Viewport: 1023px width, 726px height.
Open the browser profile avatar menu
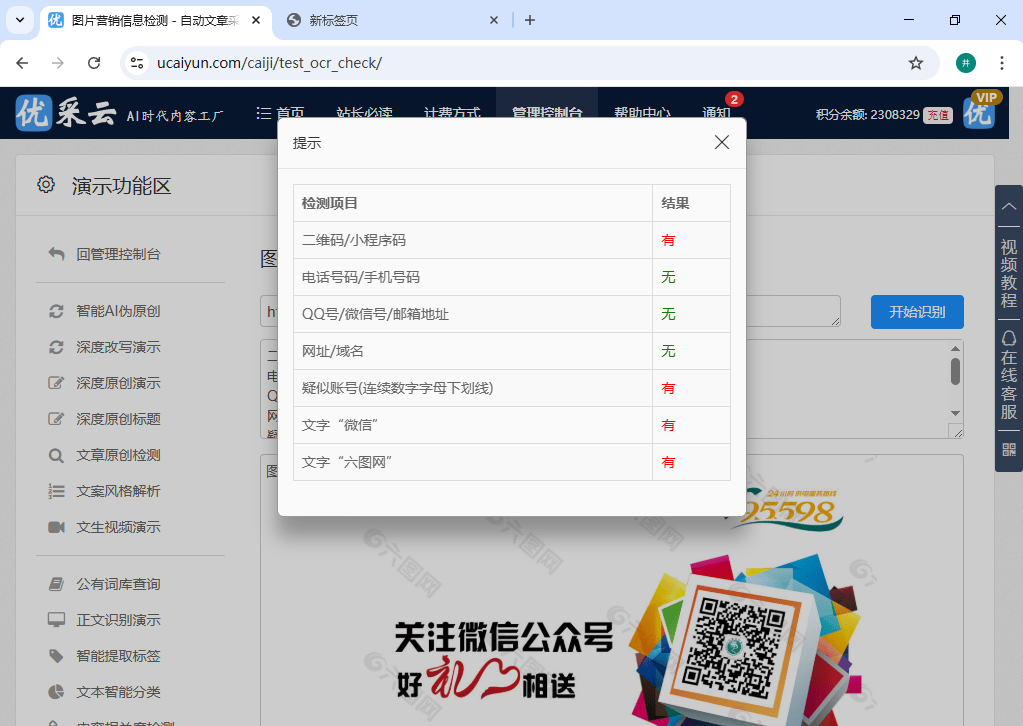[964, 62]
